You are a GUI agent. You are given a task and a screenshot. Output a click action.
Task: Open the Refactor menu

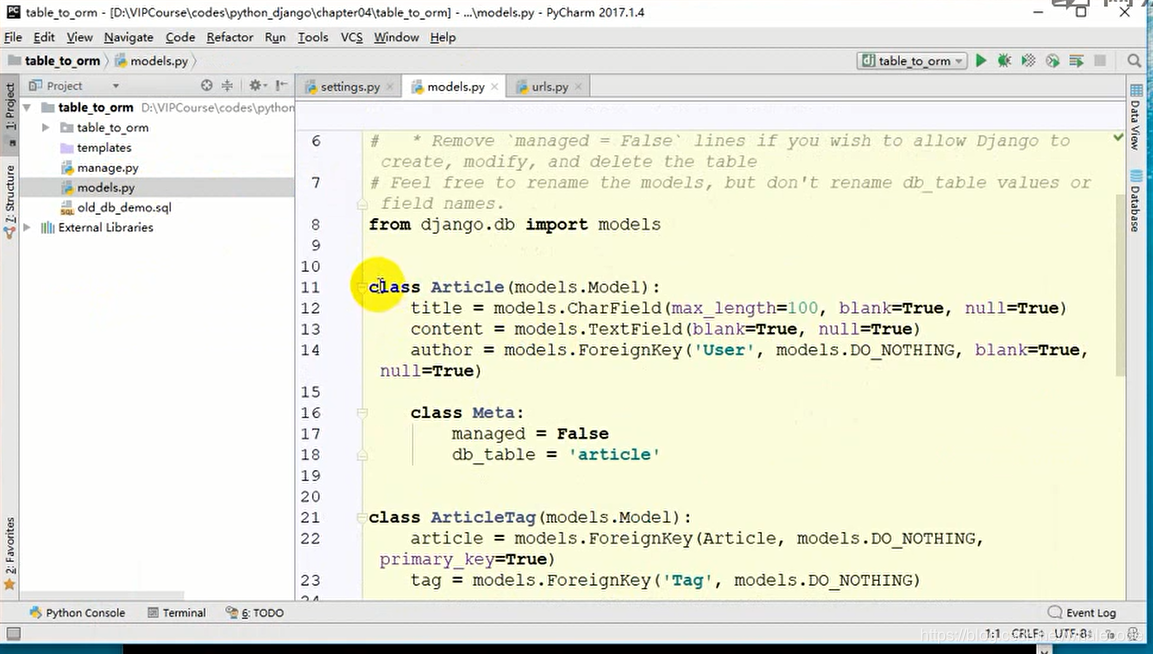229,37
